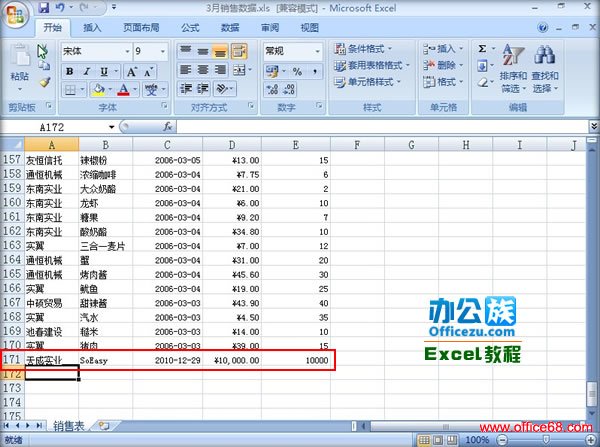This screenshot has width=600, height=447.
Task: Increase font size with the large A
Action: pyautogui.click(x=132, y=72)
